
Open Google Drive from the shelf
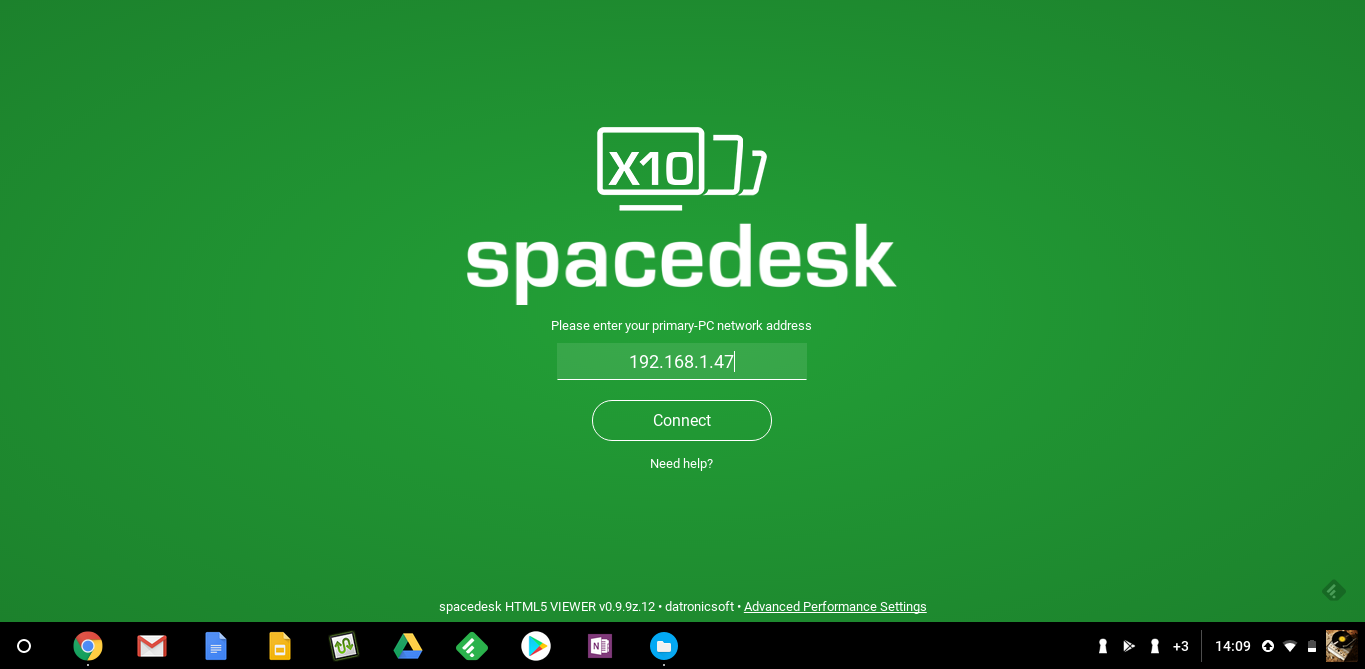tap(408, 646)
